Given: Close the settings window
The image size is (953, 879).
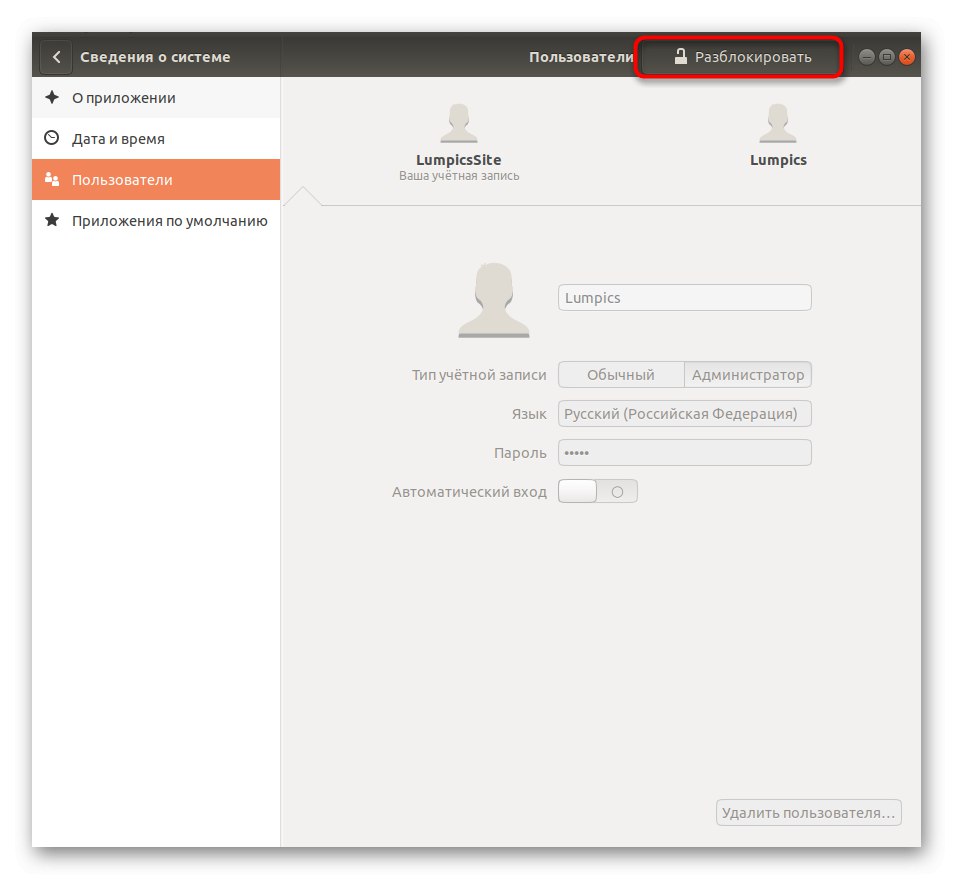Looking at the screenshot, I should tap(907, 57).
